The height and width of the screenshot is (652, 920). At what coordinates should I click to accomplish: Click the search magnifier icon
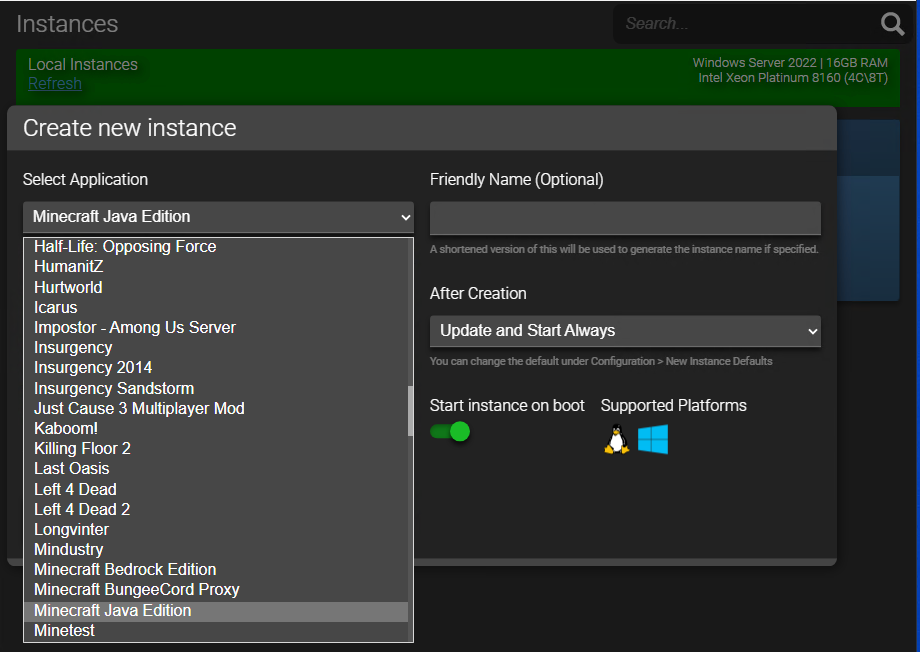pyautogui.click(x=892, y=24)
